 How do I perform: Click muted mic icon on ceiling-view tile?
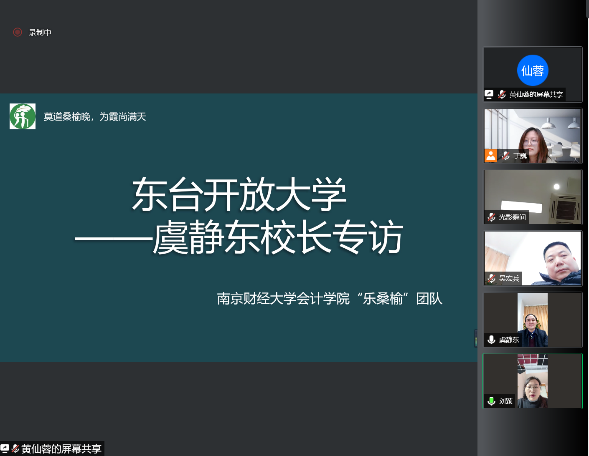tap(491, 217)
